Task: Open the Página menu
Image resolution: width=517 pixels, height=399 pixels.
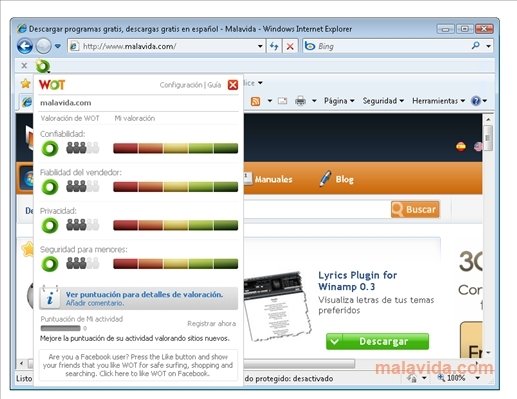Action: tap(339, 101)
